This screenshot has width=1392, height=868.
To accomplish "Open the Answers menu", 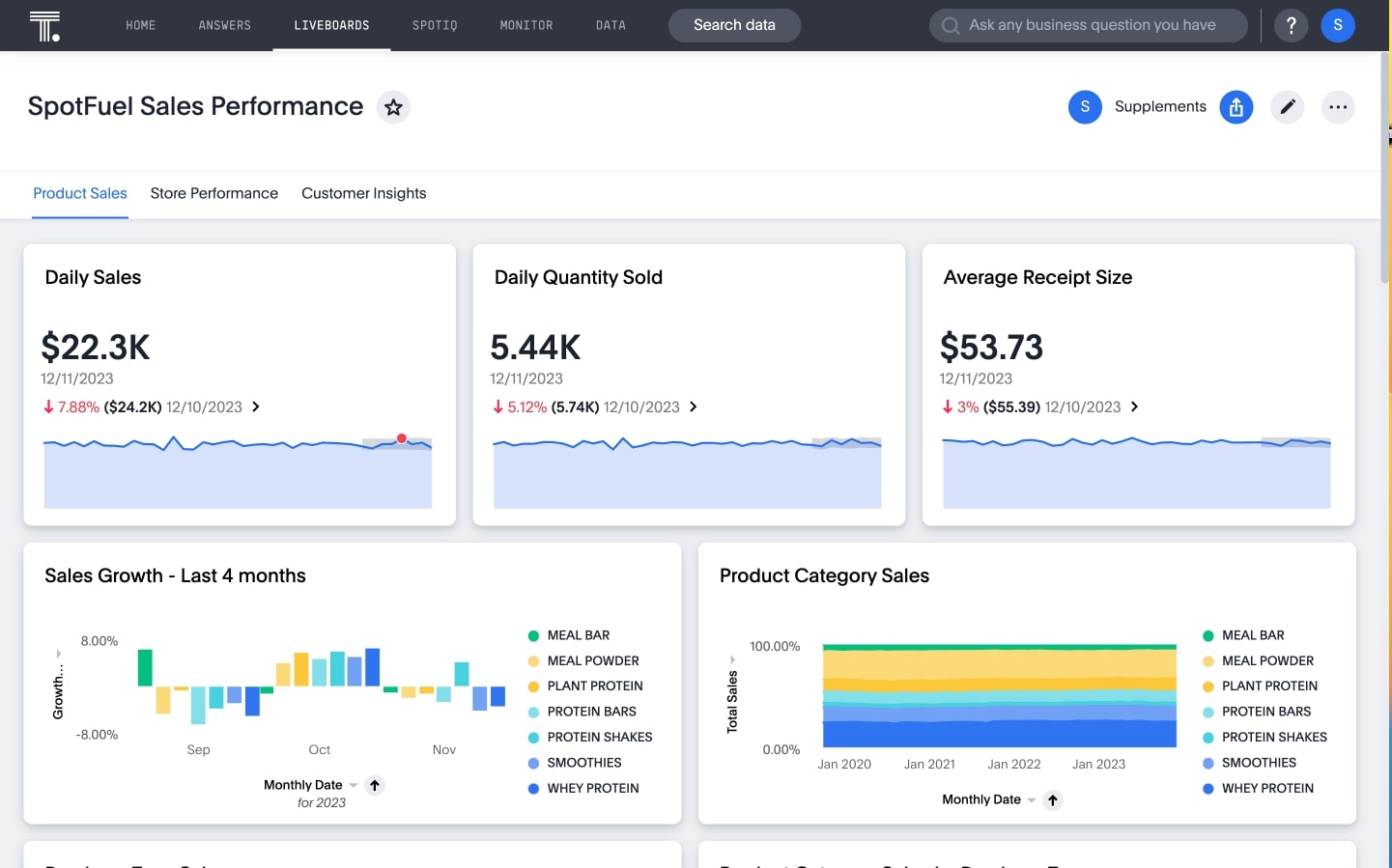I will (225, 25).
